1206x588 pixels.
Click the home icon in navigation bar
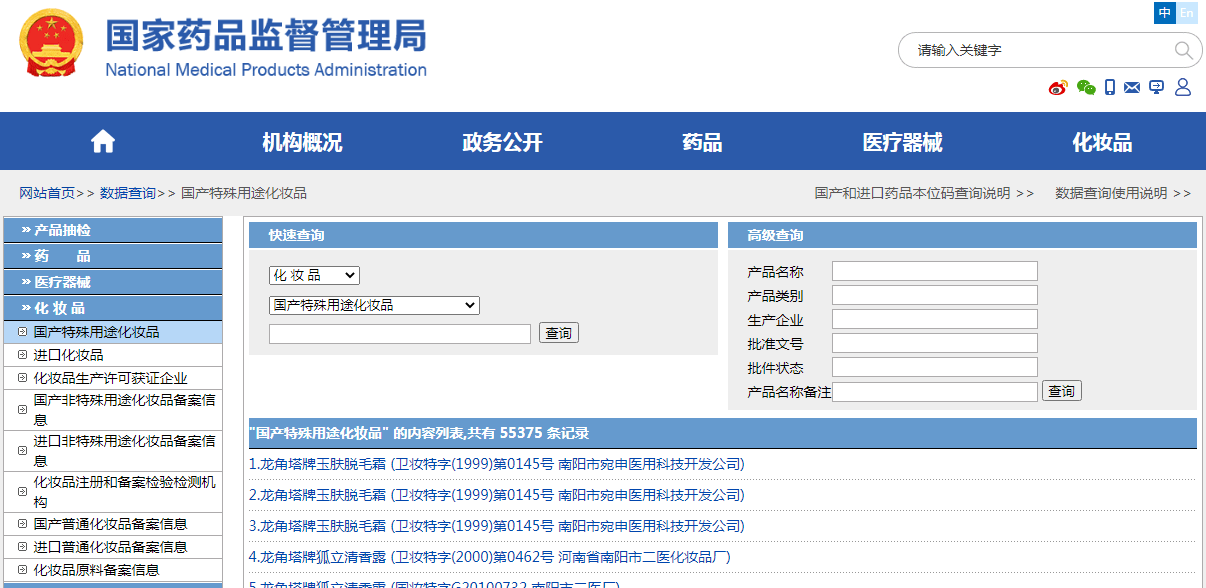tap(103, 142)
